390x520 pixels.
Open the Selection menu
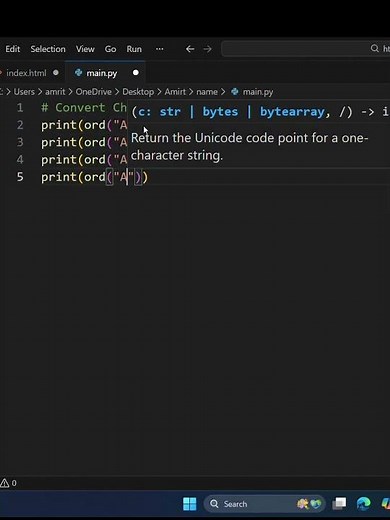[48, 49]
